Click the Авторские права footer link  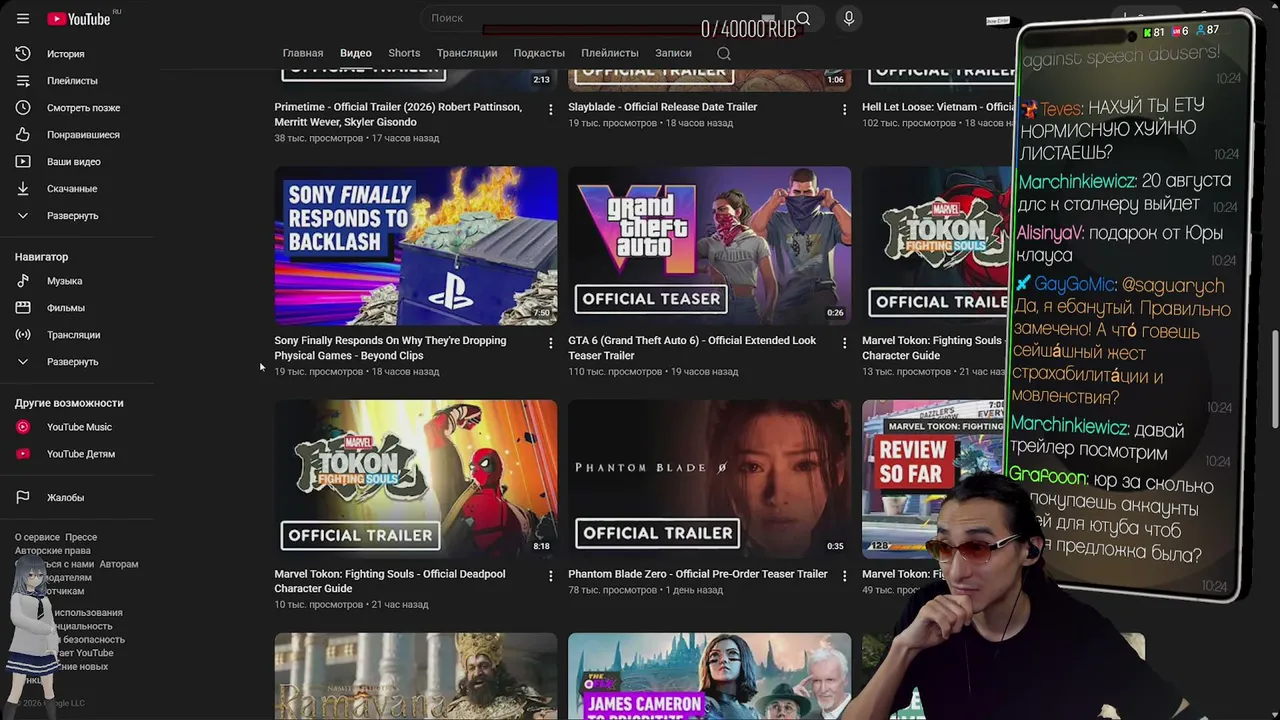(x=53, y=551)
